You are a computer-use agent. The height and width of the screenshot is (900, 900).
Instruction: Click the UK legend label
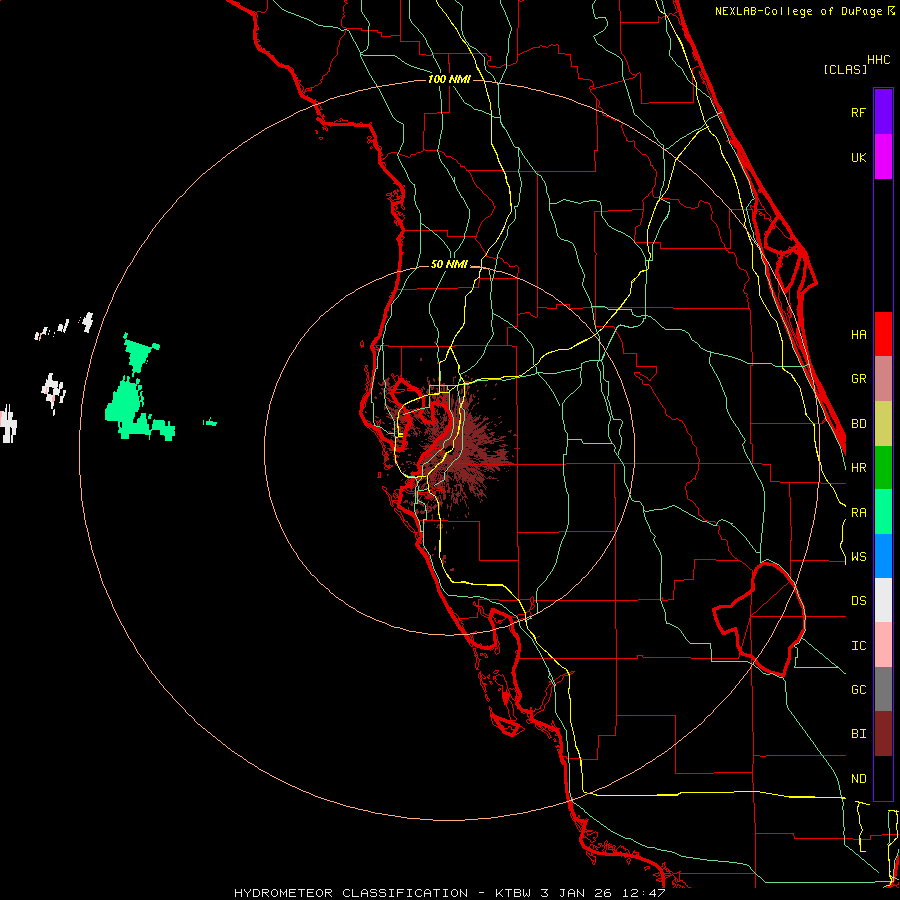click(859, 157)
